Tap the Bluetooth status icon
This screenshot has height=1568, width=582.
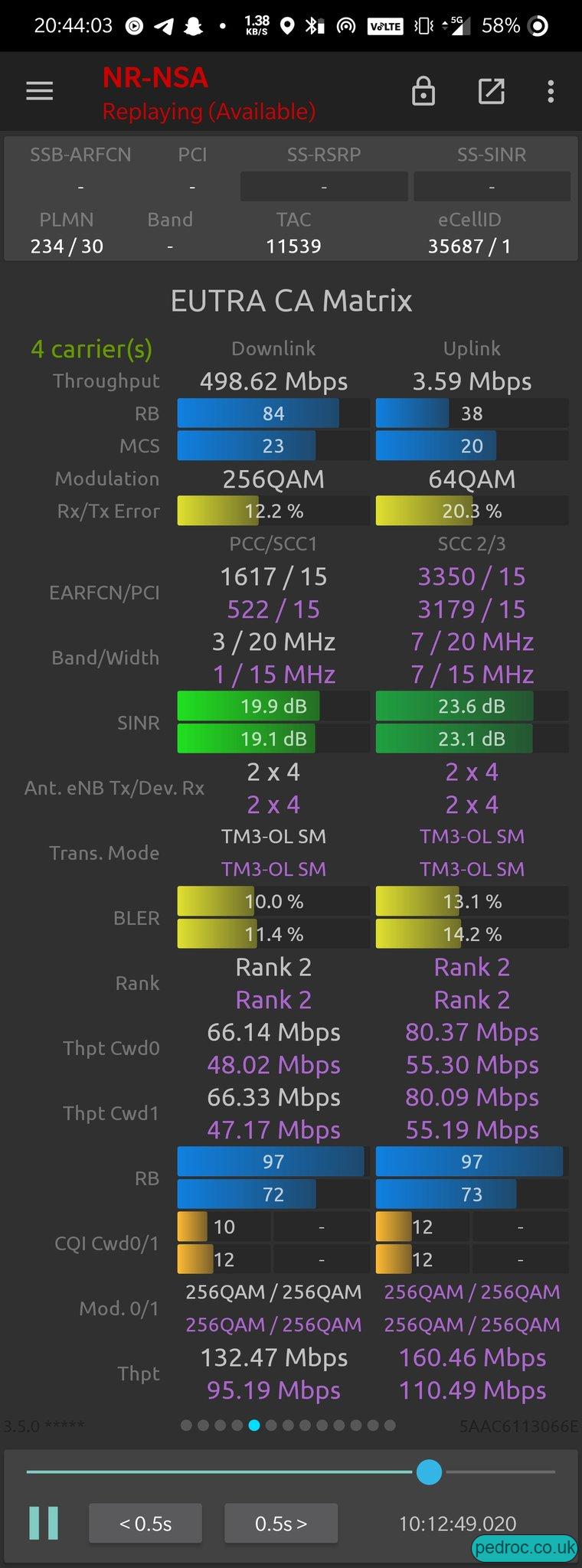click(x=314, y=26)
